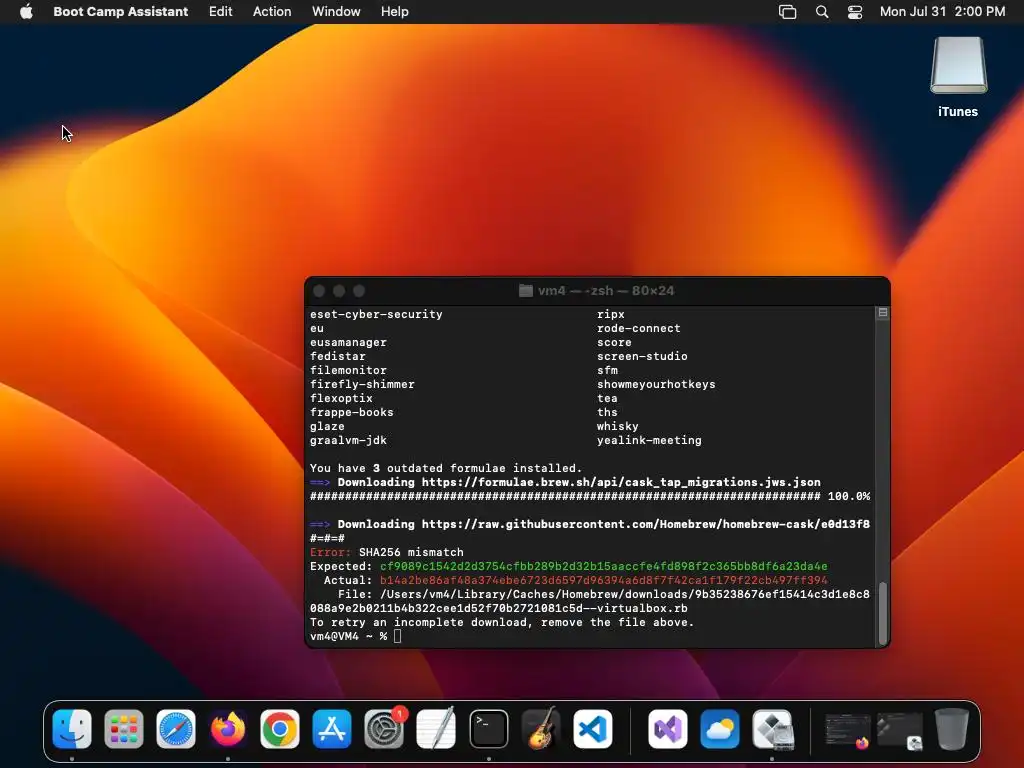Viewport: 1024px width, 768px height.
Task: Click 'graalvm-jdk' in Terminal output
Action: [348, 440]
